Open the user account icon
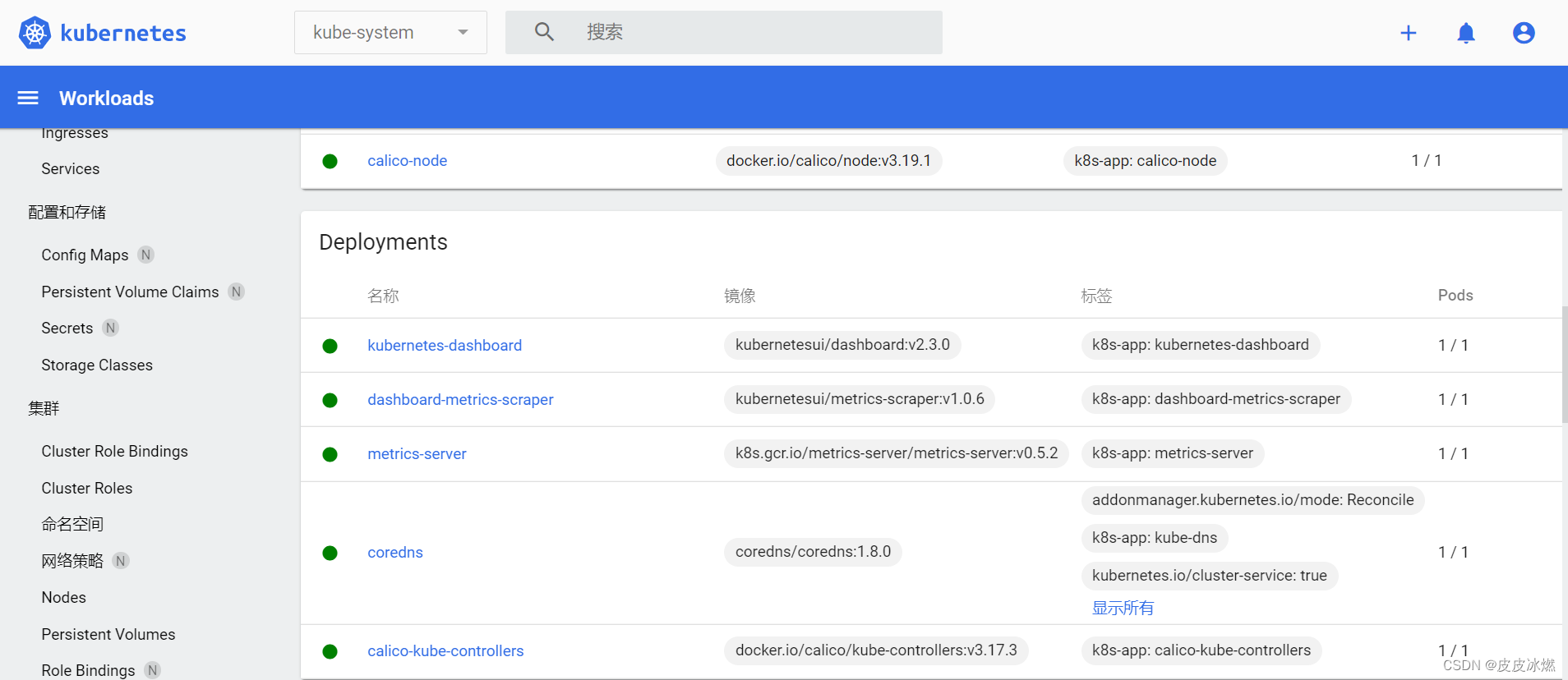The image size is (1568, 680). point(1524,33)
